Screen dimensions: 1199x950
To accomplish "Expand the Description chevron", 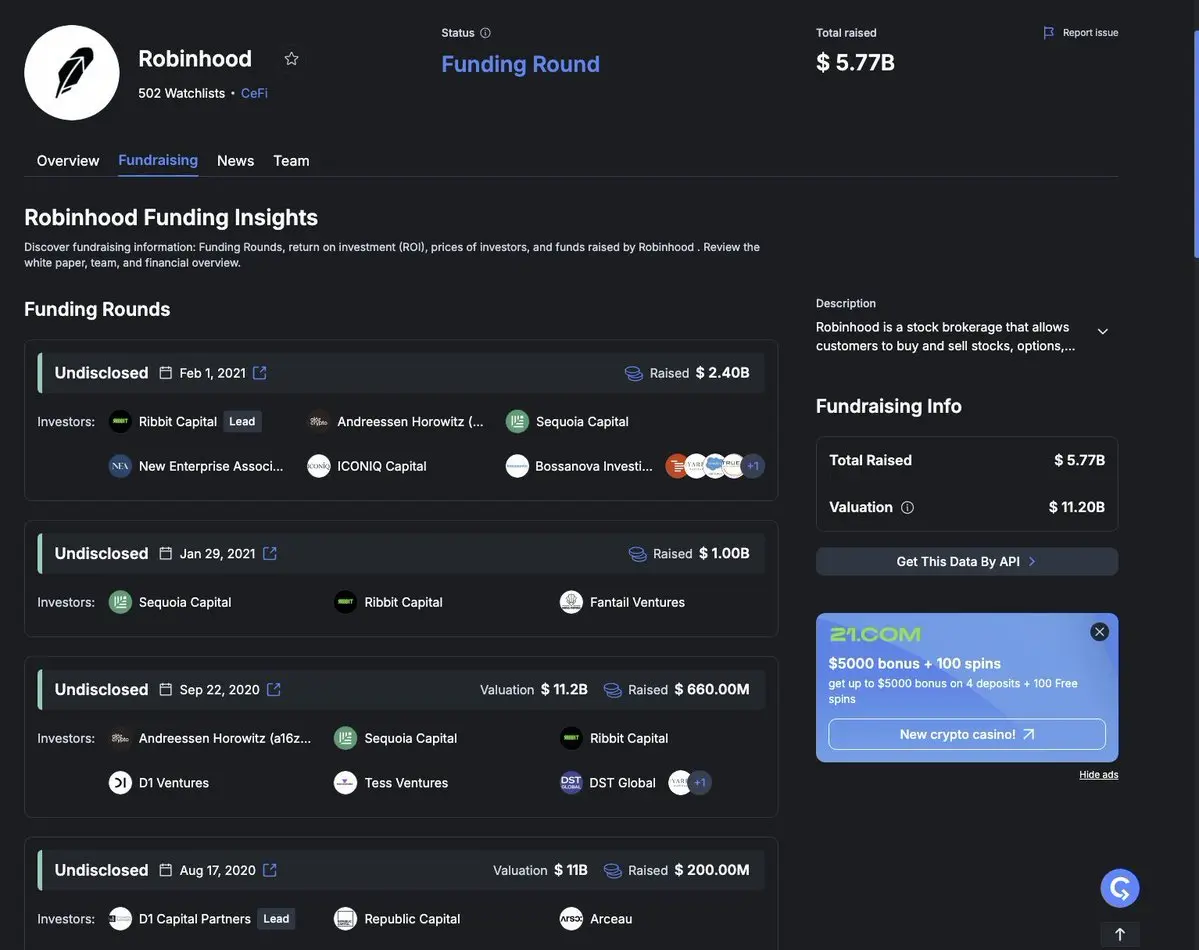I will (x=1103, y=331).
